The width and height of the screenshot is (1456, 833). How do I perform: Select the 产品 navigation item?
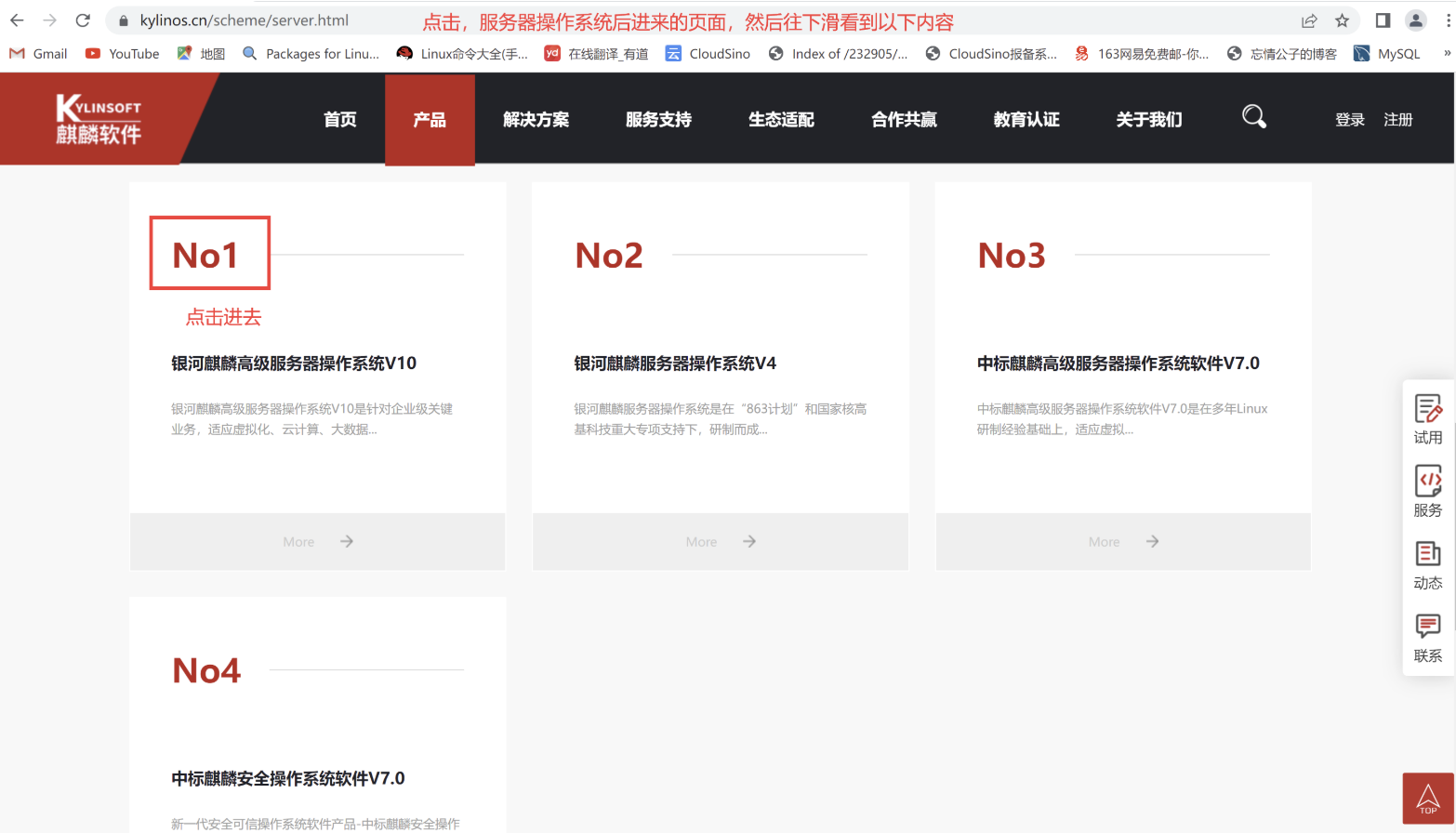pyautogui.click(x=430, y=119)
